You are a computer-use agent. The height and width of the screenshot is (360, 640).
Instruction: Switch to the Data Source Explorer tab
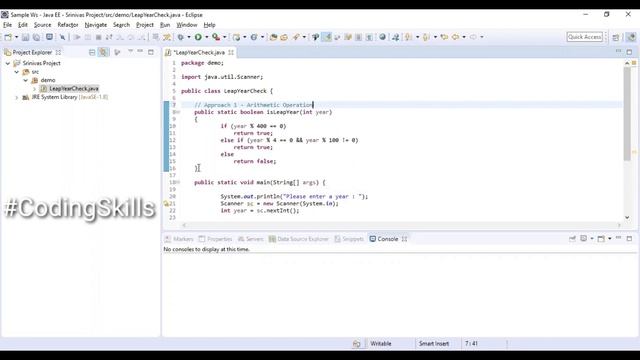pos(299,239)
